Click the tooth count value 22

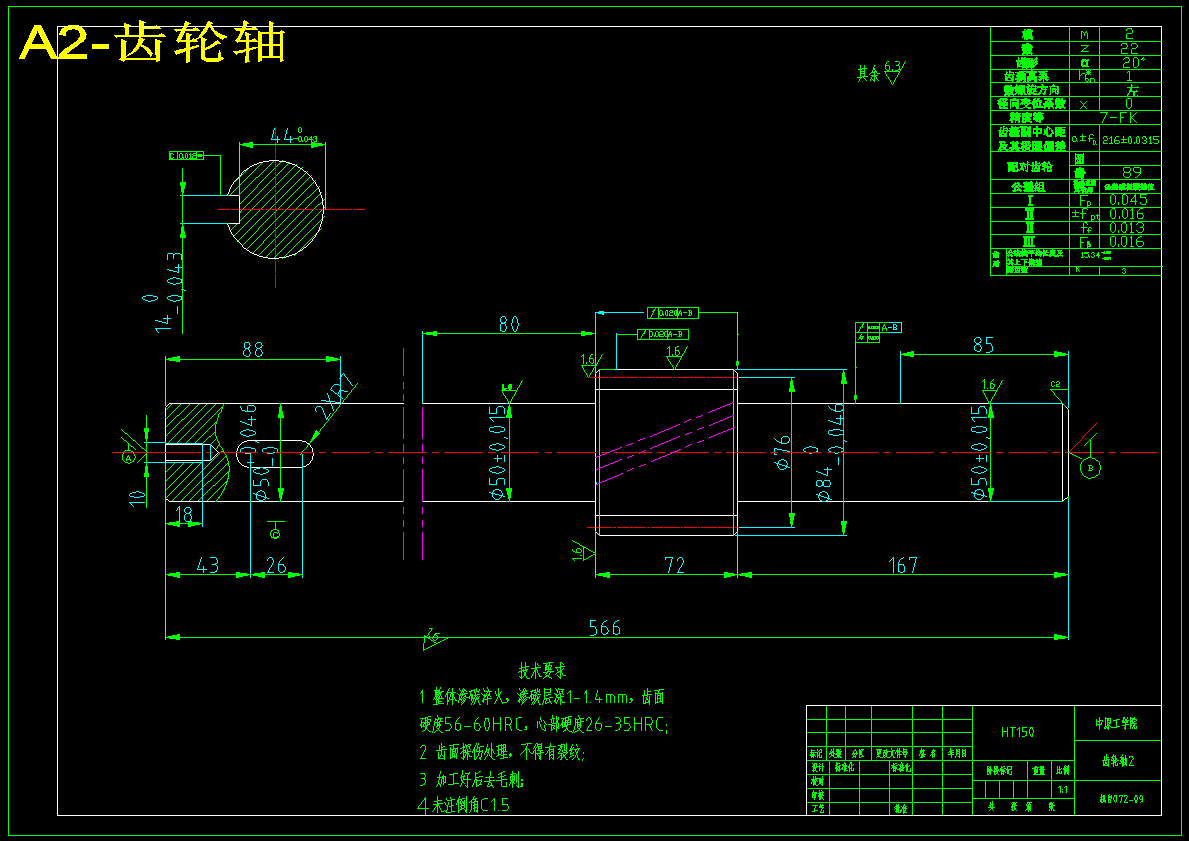1129,49
